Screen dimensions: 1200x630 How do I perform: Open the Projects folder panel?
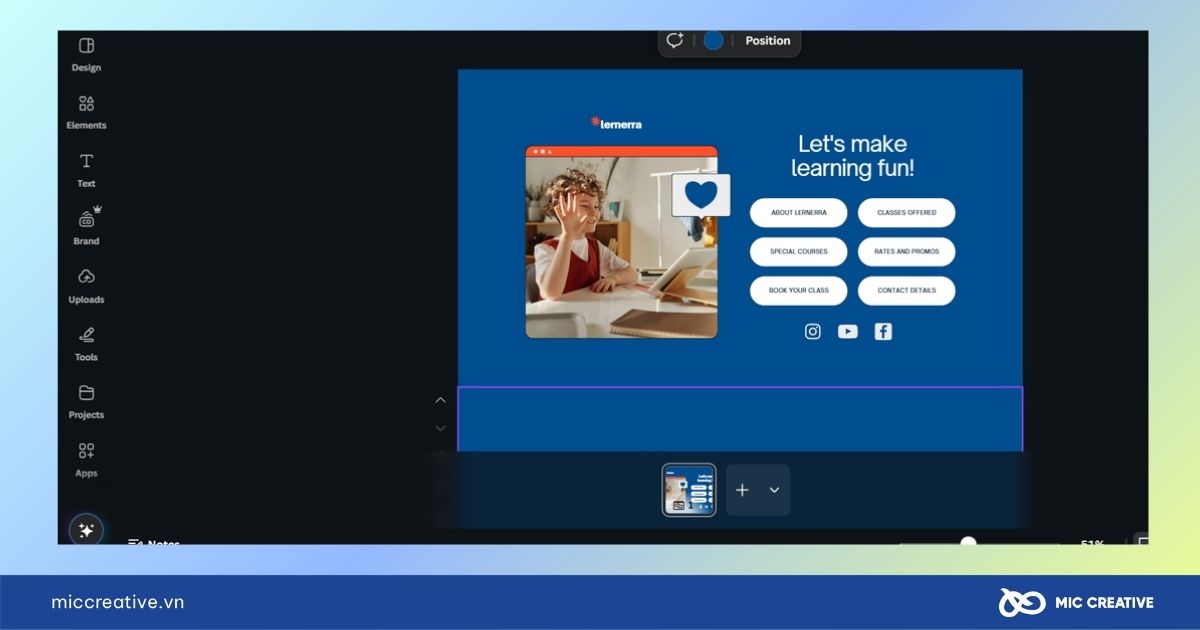pyautogui.click(x=86, y=401)
